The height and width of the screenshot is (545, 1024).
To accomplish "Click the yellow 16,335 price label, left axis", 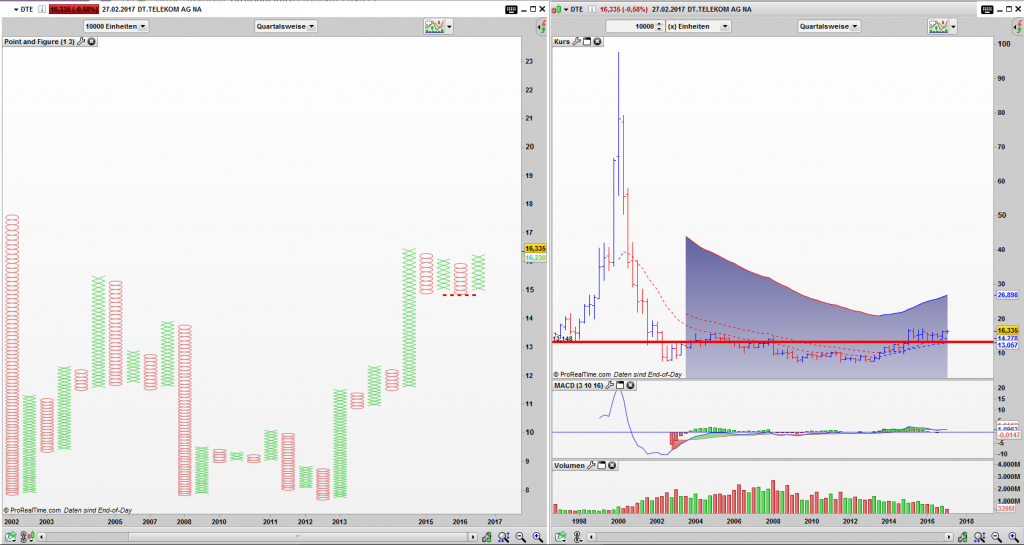I will (535, 249).
